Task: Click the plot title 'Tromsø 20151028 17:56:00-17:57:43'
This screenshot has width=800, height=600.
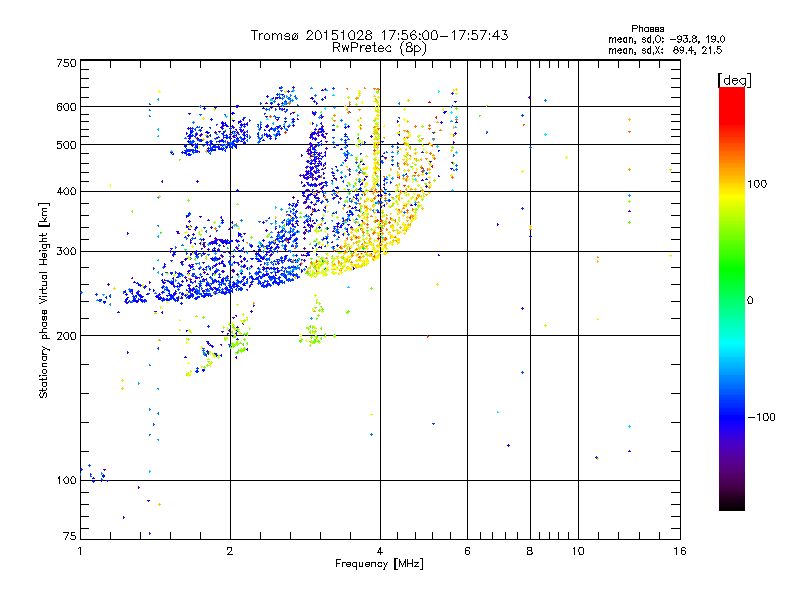Action: pyautogui.click(x=379, y=35)
